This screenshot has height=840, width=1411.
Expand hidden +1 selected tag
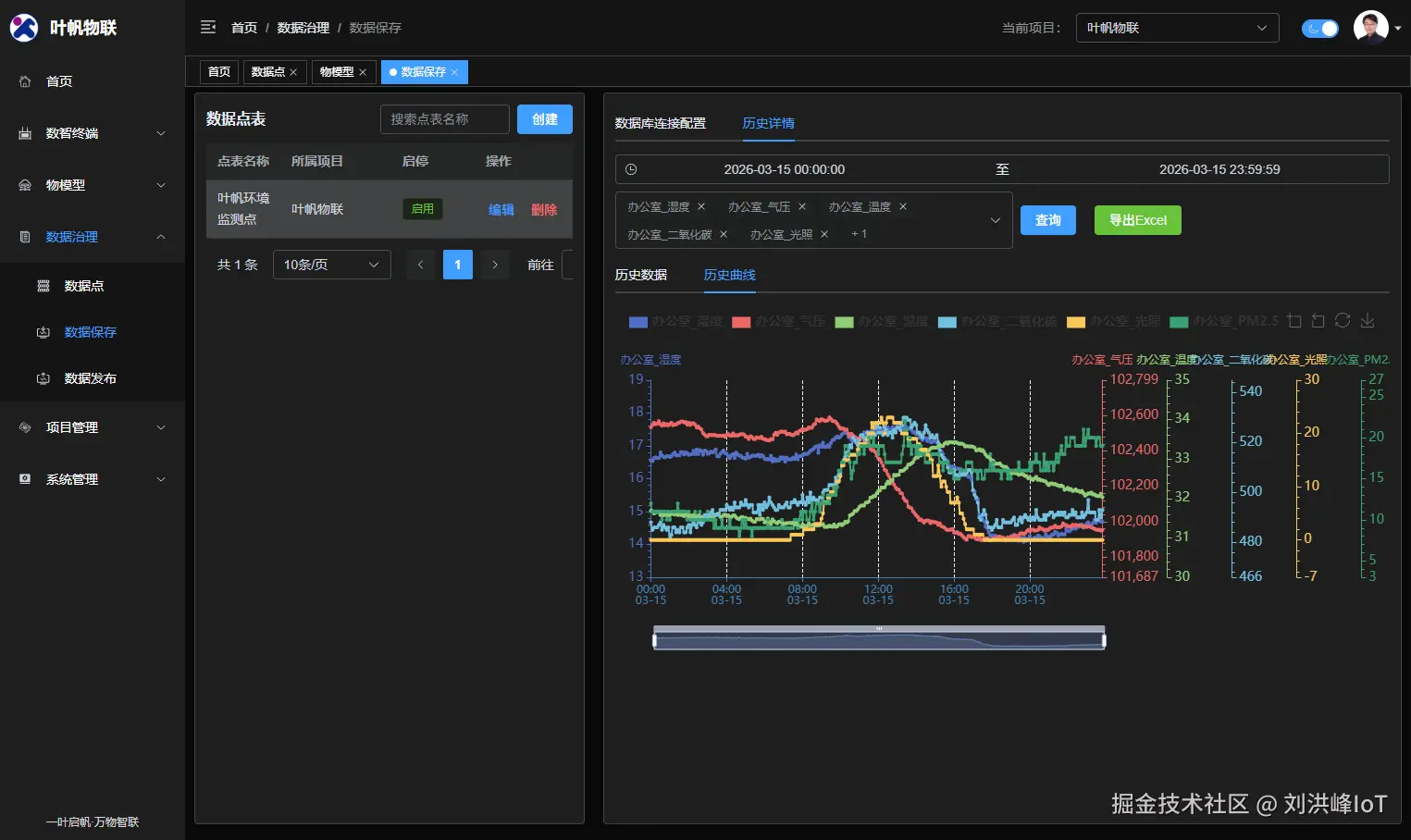pyautogui.click(x=860, y=234)
